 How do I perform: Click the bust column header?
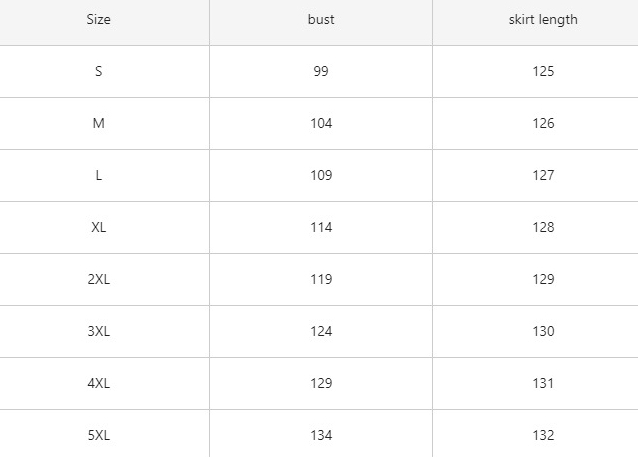click(x=321, y=20)
